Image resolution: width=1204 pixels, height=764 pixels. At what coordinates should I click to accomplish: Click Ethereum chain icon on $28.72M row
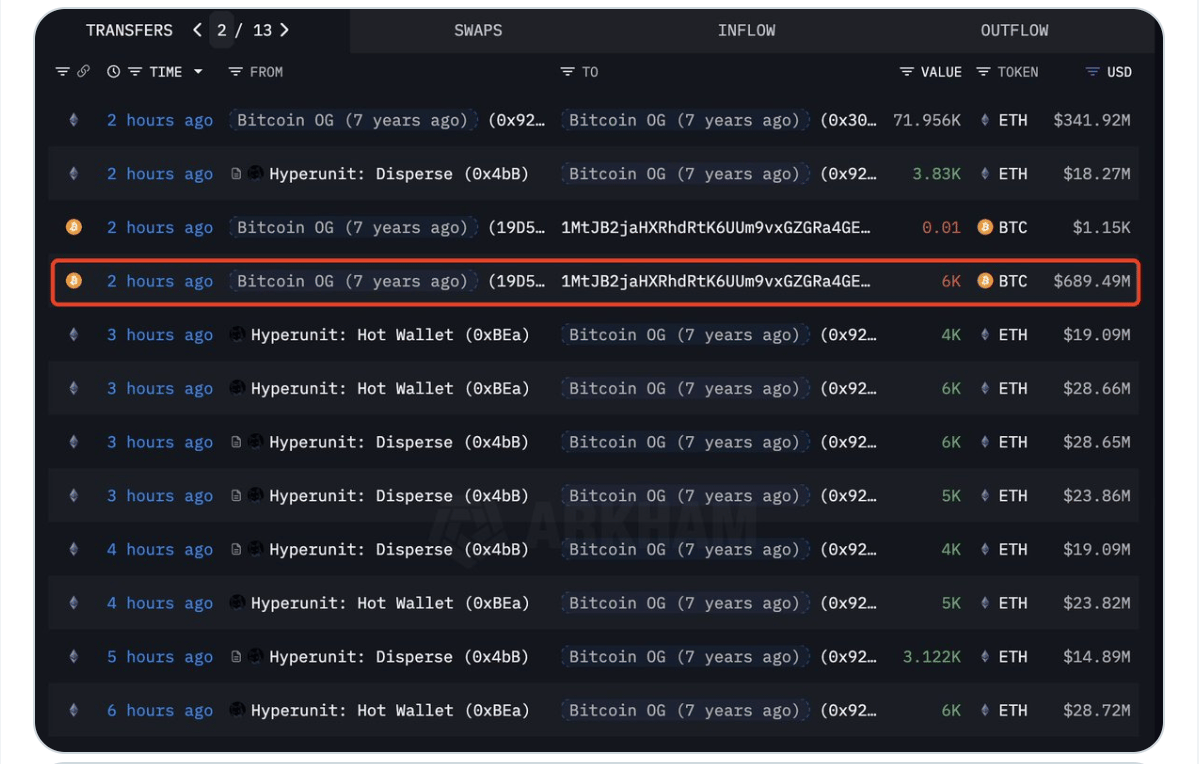tap(73, 711)
